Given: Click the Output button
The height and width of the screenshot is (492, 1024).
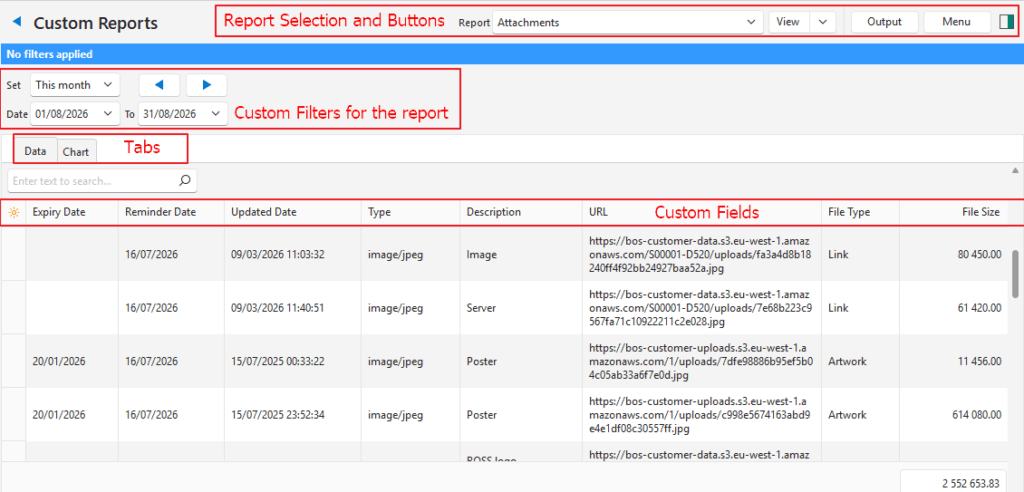Looking at the screenshot, I should (x=885, y=22).
